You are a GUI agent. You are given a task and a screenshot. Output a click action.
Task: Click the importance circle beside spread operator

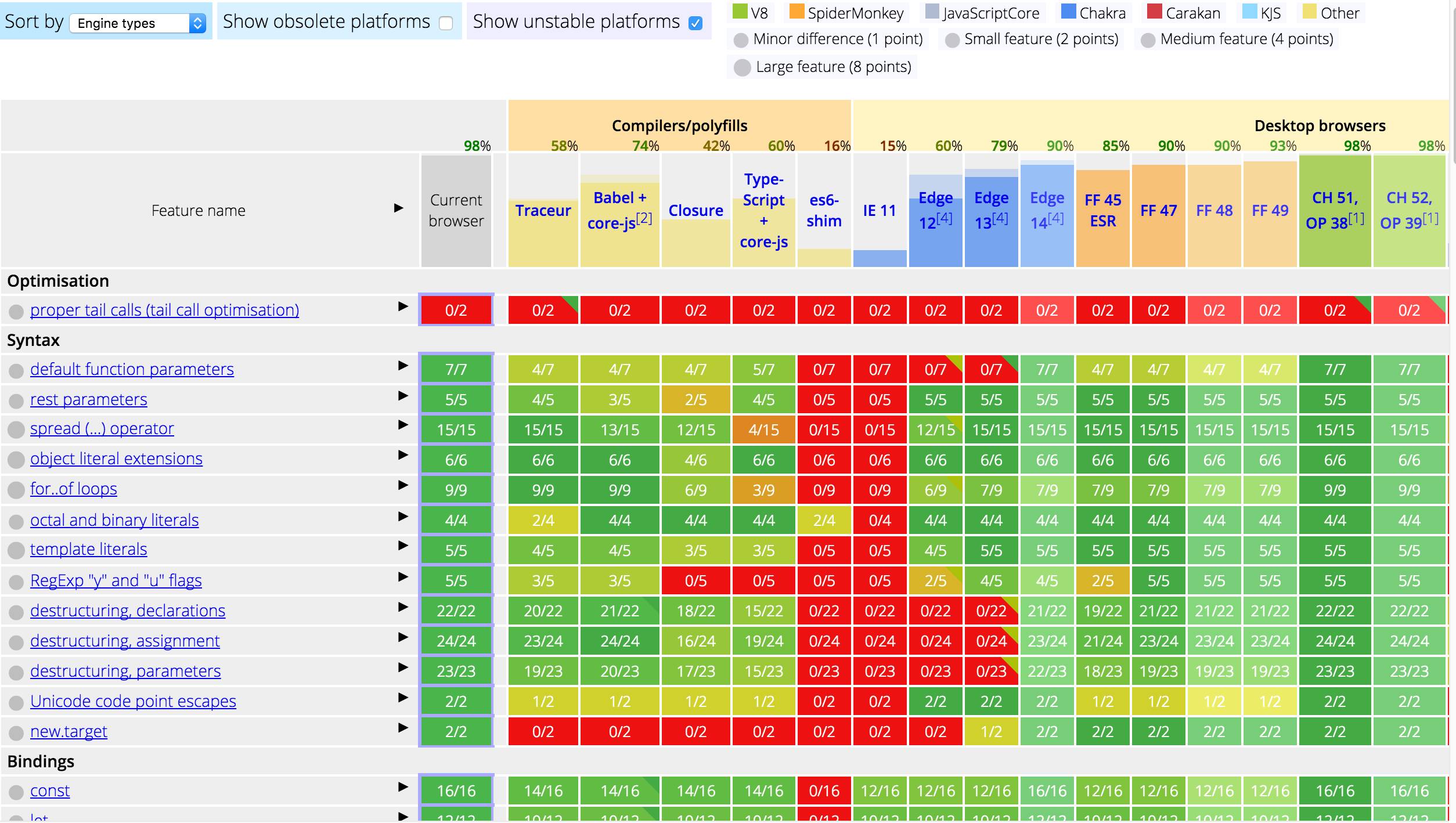tap(16, 430)
